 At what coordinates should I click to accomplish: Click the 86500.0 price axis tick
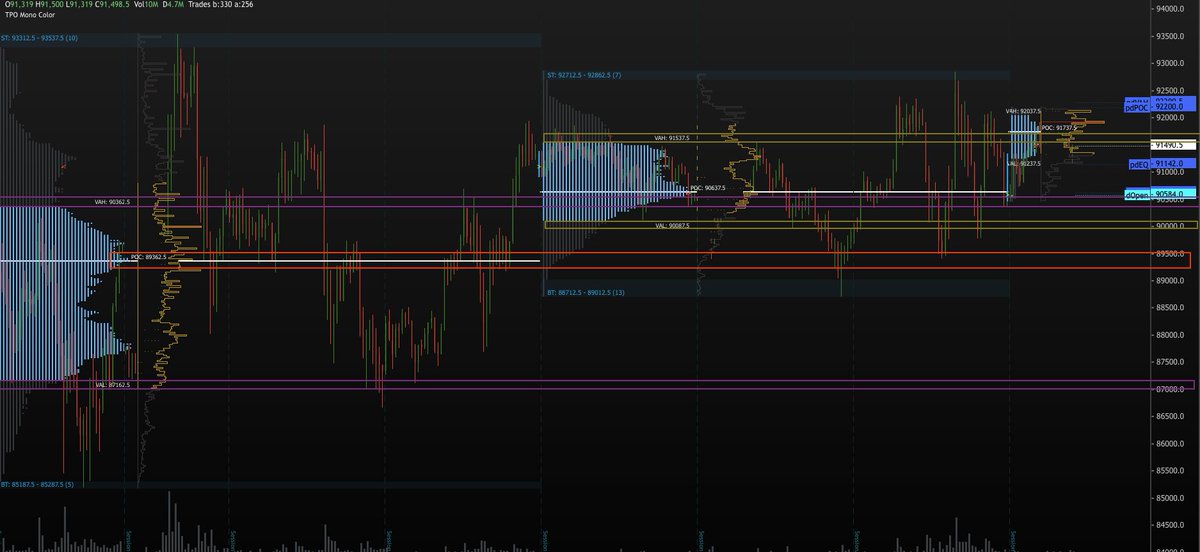(x=1170, y=416)
